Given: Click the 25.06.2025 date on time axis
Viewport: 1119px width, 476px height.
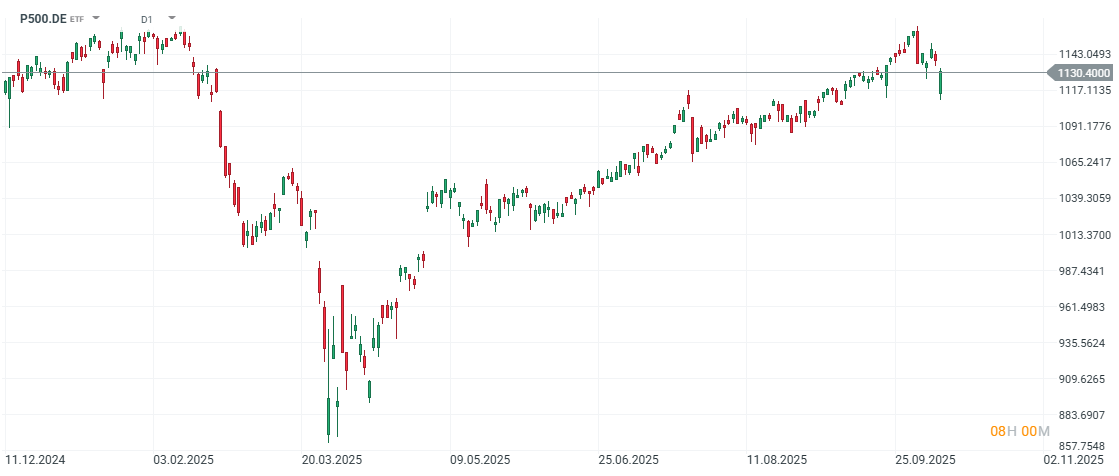Looking at the screenshot, I should click(628, 460).
